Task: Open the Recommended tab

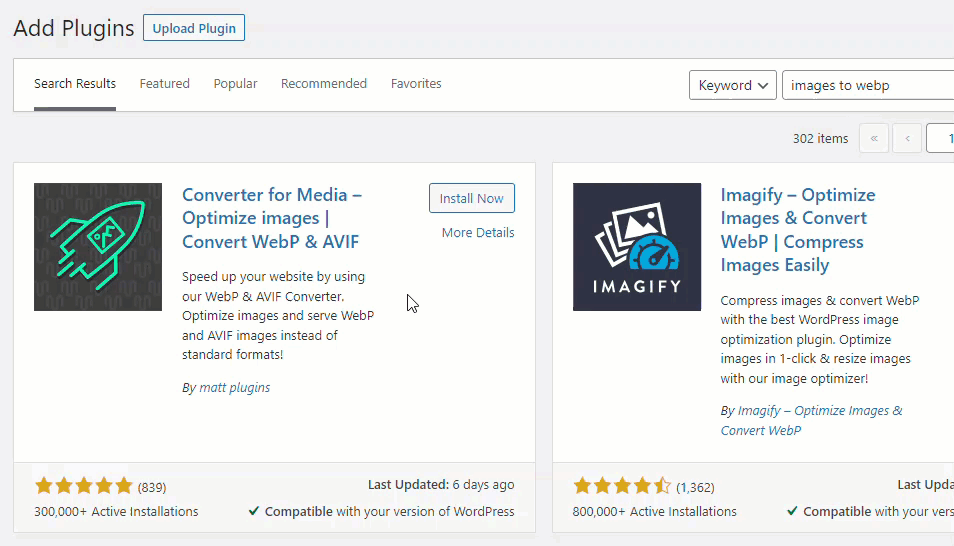Action: 324,84
